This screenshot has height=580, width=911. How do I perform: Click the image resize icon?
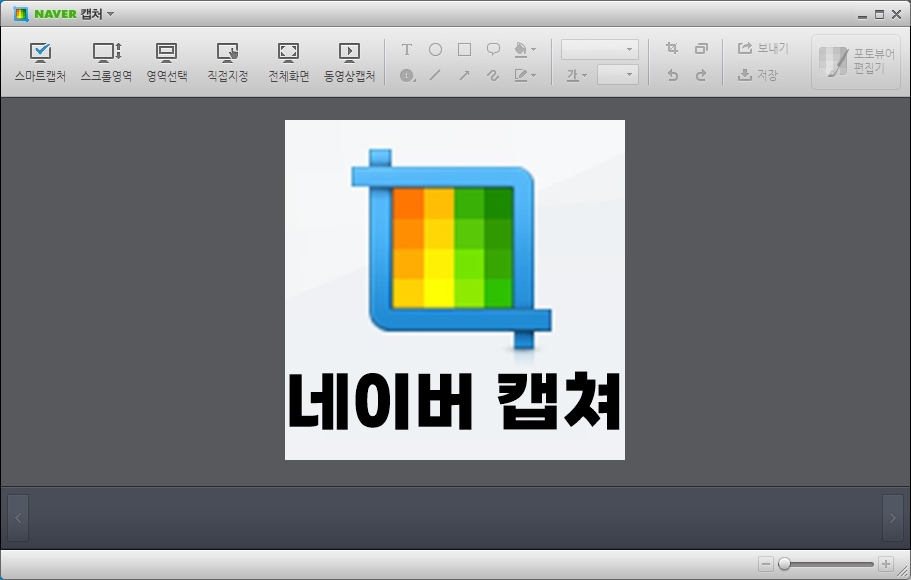point(701,49)
